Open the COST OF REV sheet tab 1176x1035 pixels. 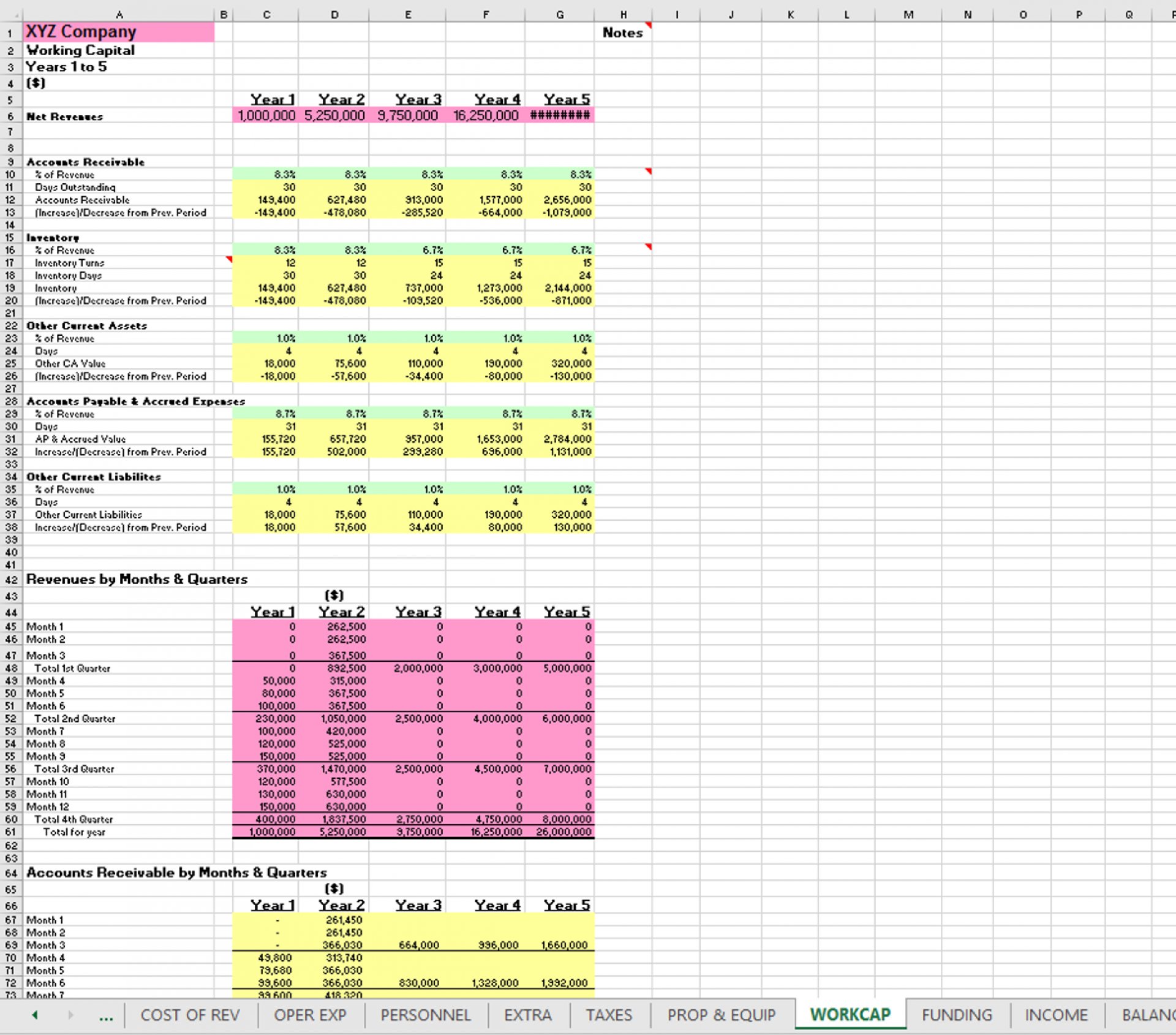(x=190, y=1015)
